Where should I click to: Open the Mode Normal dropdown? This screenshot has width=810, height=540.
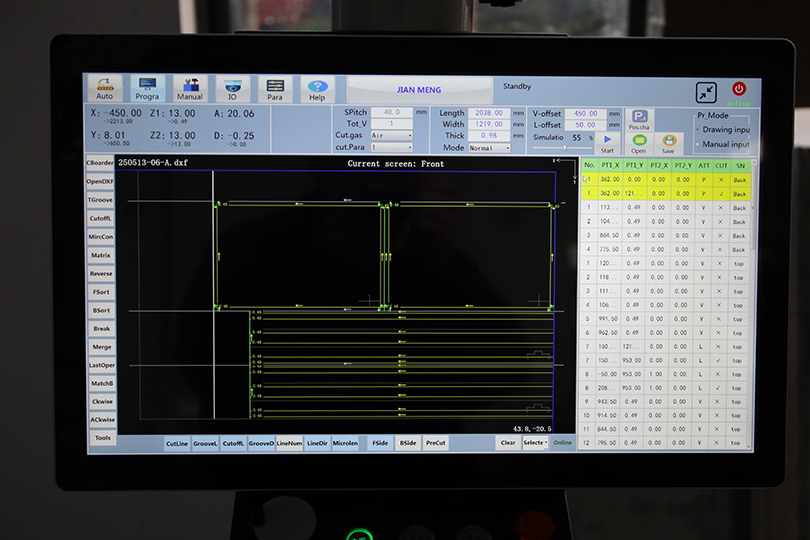(x=490, y=147)
